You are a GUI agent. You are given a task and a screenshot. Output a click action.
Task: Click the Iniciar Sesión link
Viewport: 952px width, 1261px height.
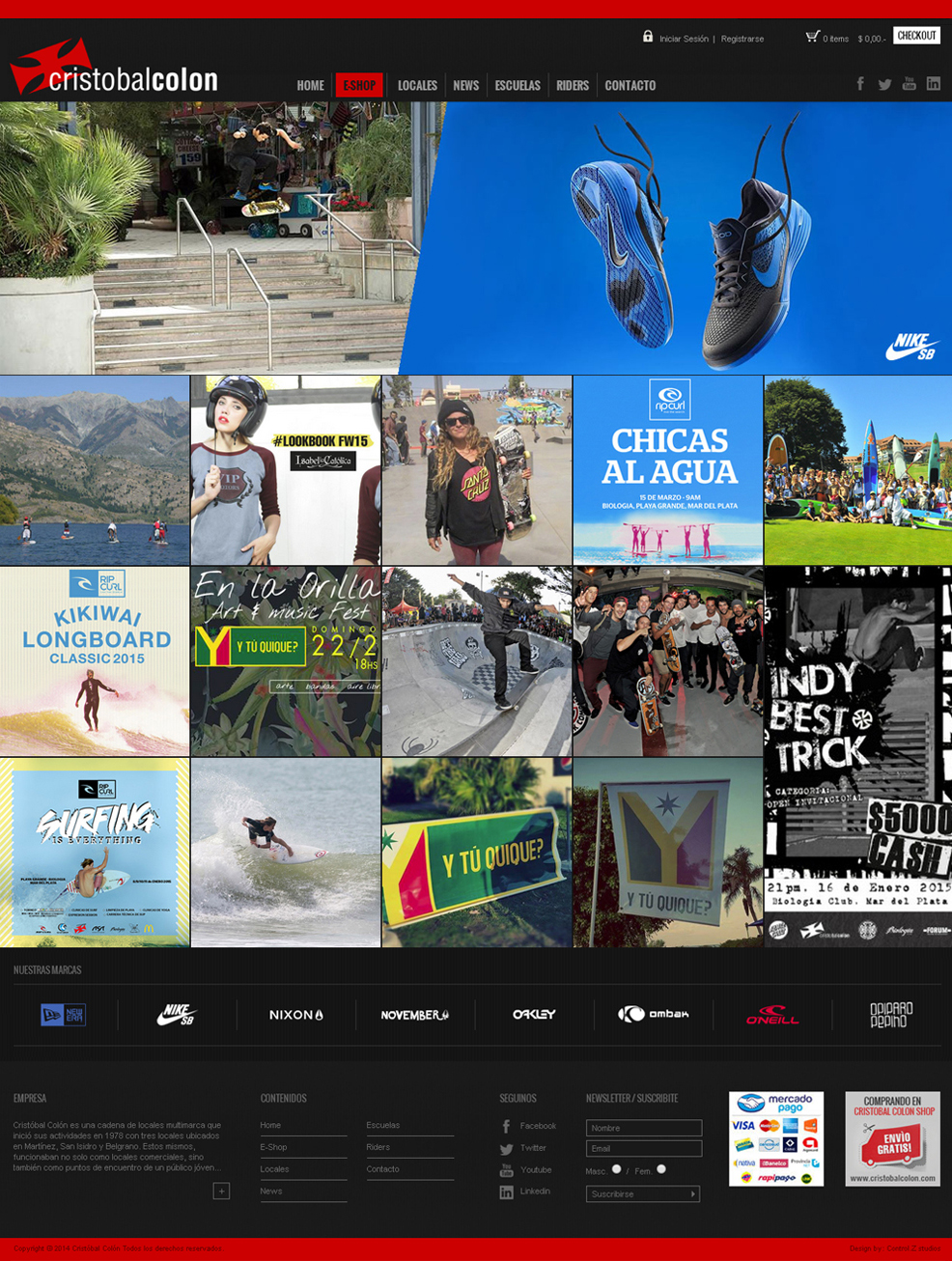(x=684, y=39)
